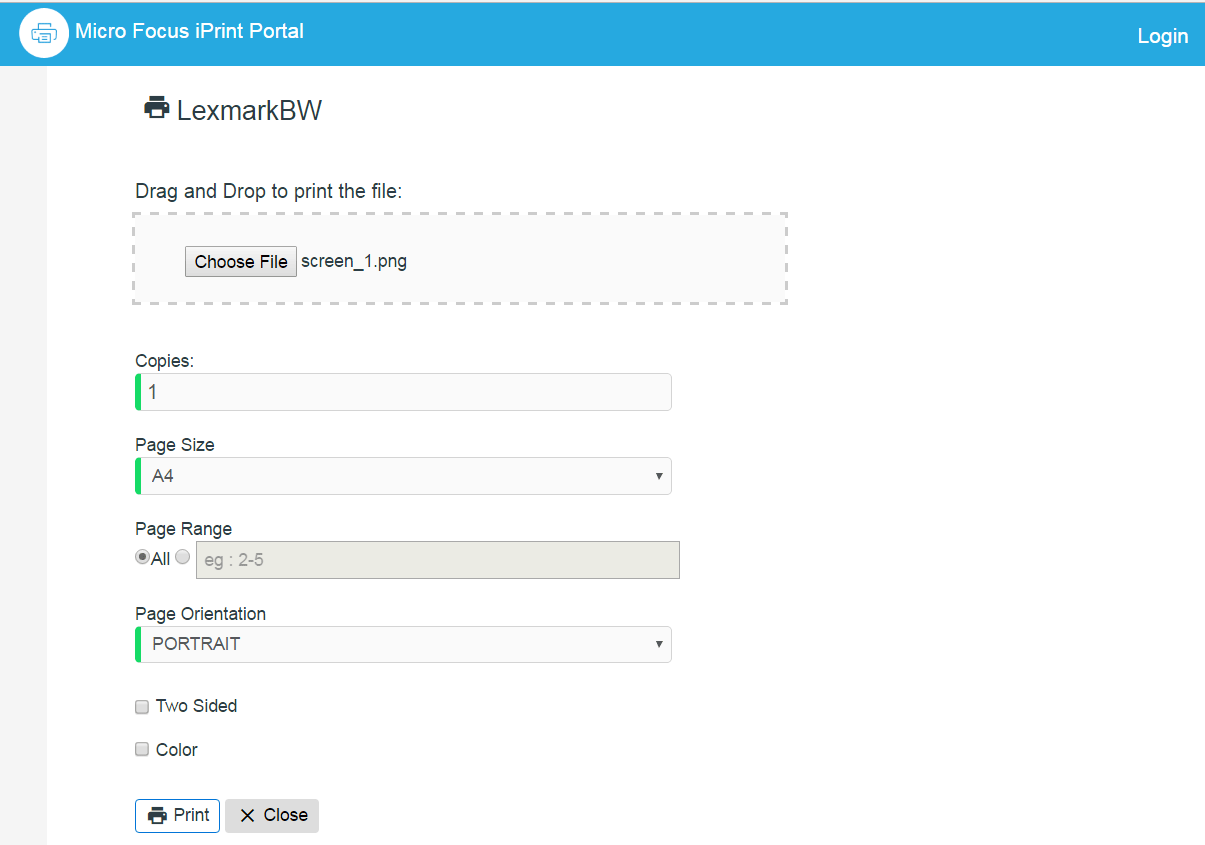The width and height of the screenshot is (1205, 845).
Task: Enable the Two Sided checkbox
Action: pyautogui.click(x=142, y=707)
